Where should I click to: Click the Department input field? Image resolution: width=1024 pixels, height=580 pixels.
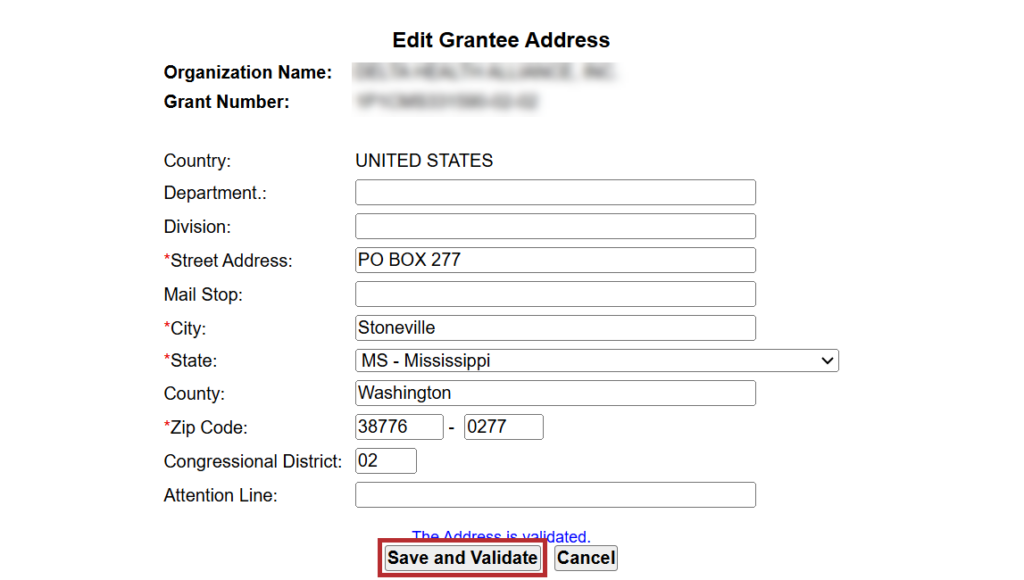point(555,193)
